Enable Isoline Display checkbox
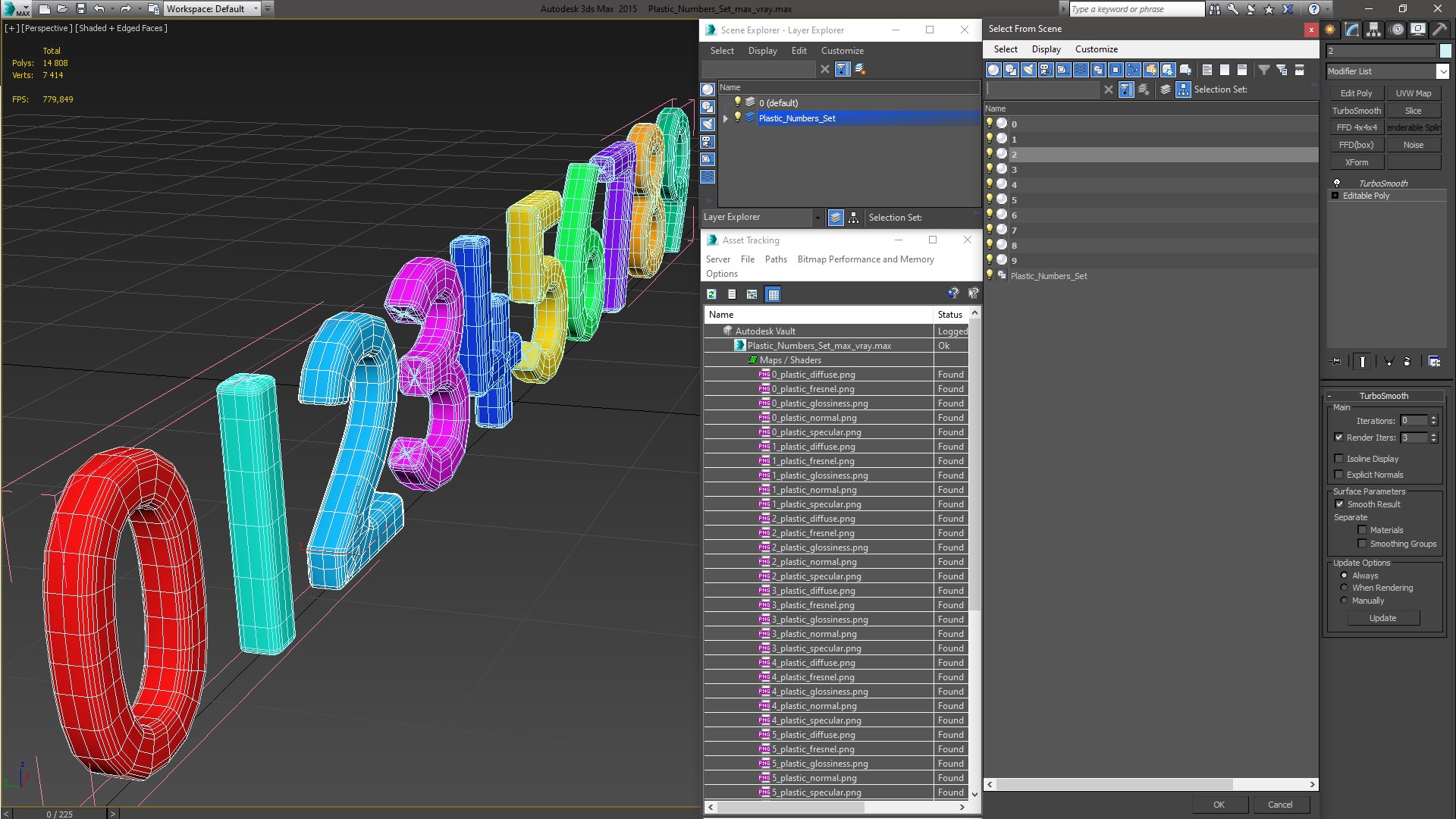Screen dimensions: 1456x819 pyautogui.click(x=1338, y=459)
